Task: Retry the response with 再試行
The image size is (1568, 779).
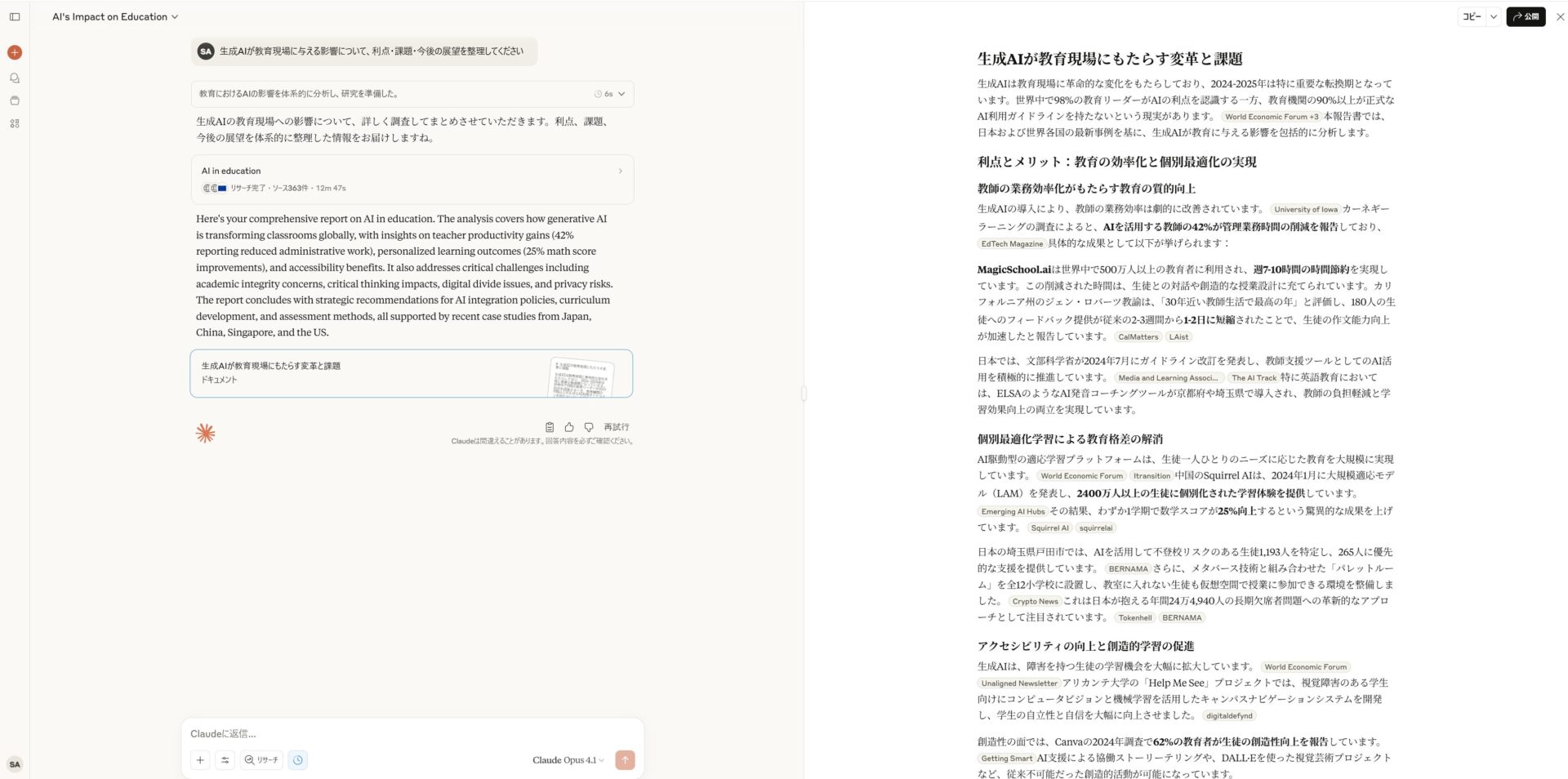Action: pos(615,426)
